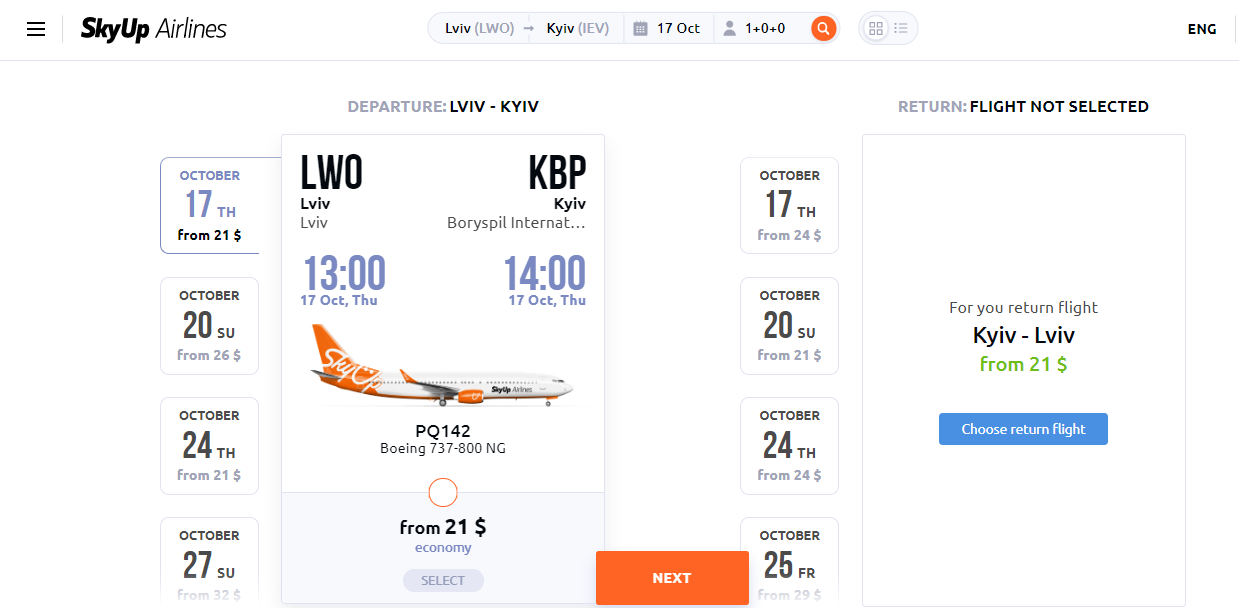1239x608 pixels.
Task: Select return date October 20 from 21 $
Action: (789, 326)
